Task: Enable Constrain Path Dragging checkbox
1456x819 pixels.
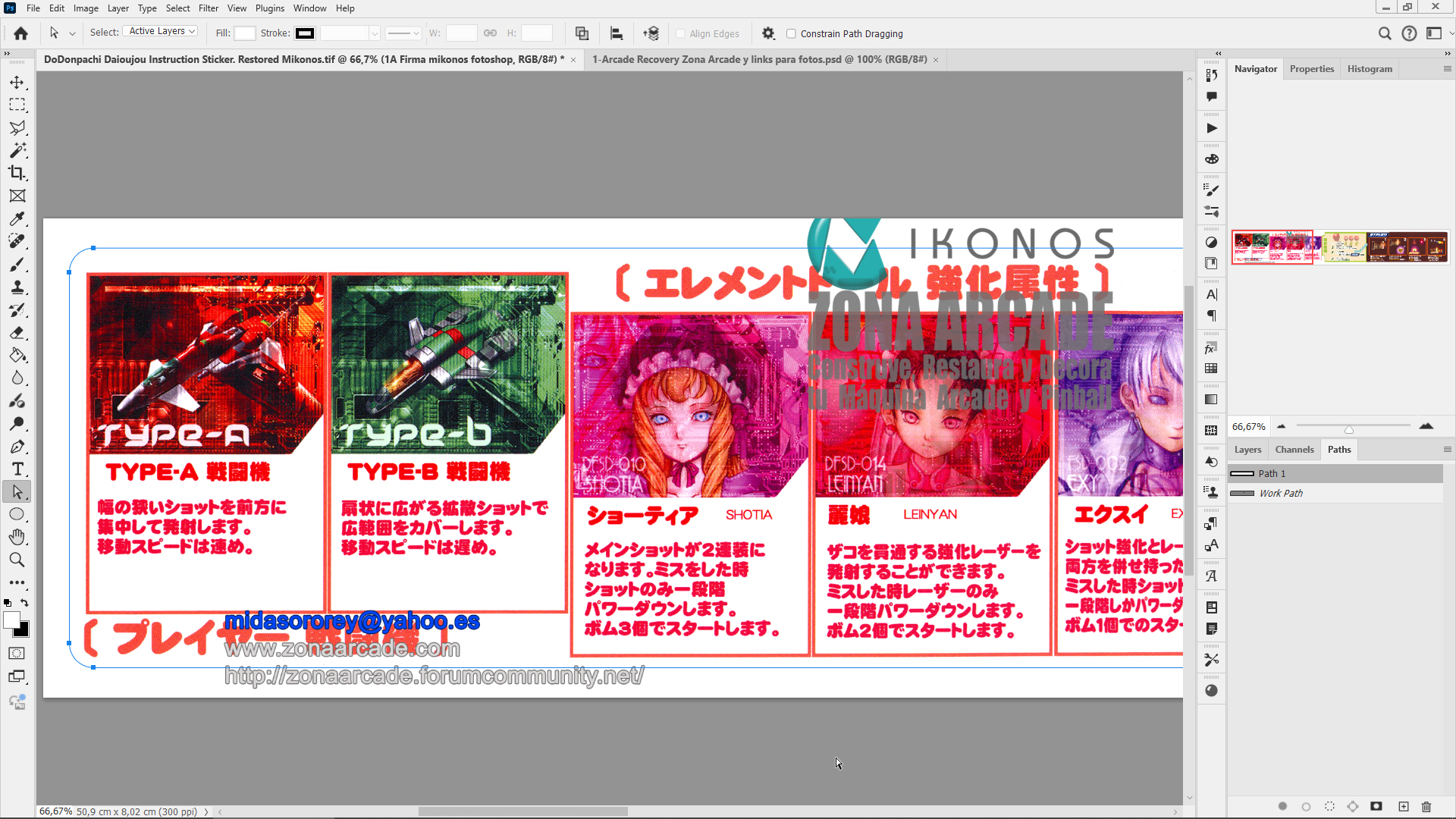Action: coord(791,33)
